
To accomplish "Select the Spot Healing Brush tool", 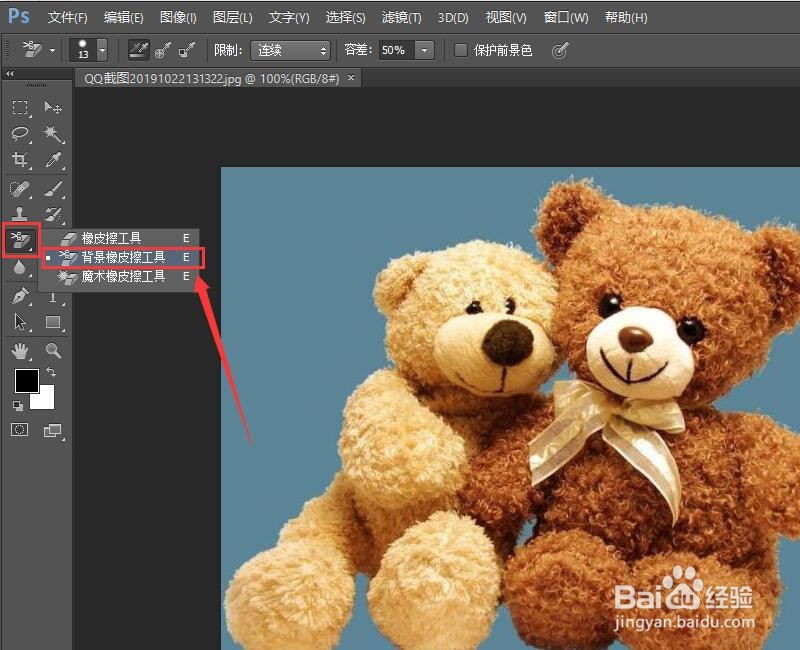I will pos(20,189).
